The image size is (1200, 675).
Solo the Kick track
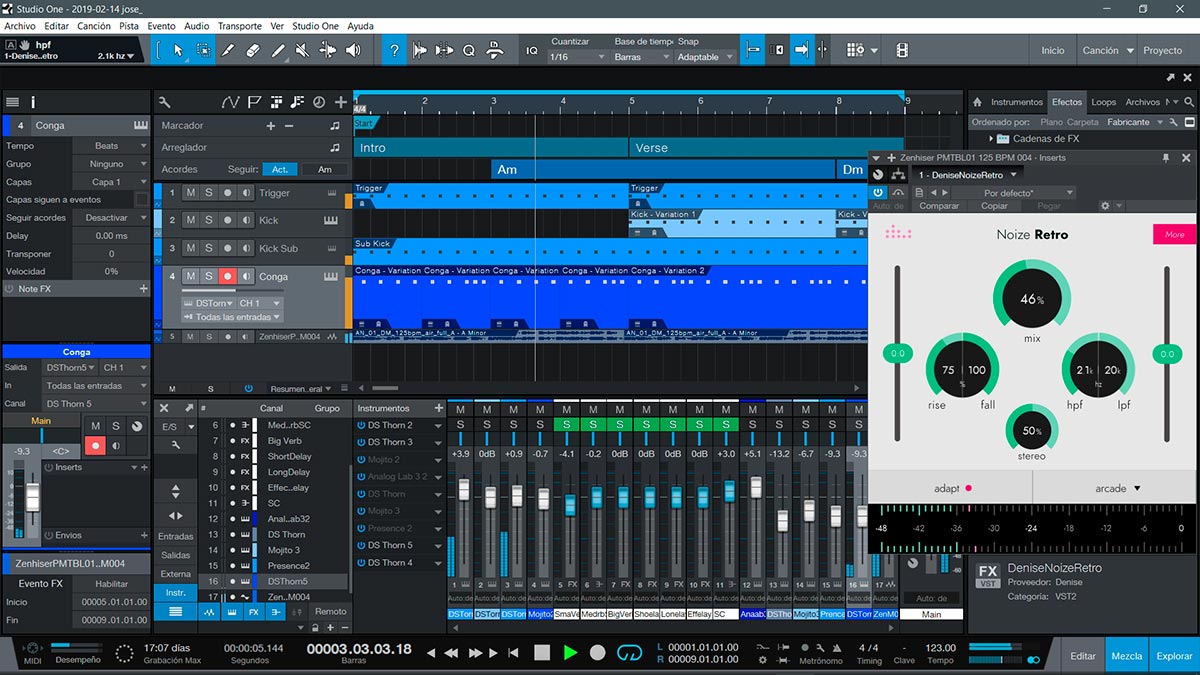tap(209, 220)
